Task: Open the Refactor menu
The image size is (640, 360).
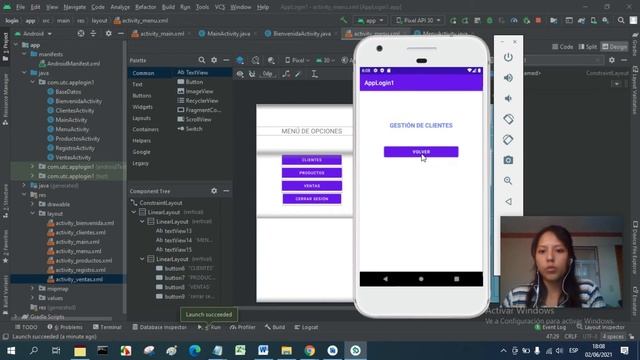Action: (145, 7)
